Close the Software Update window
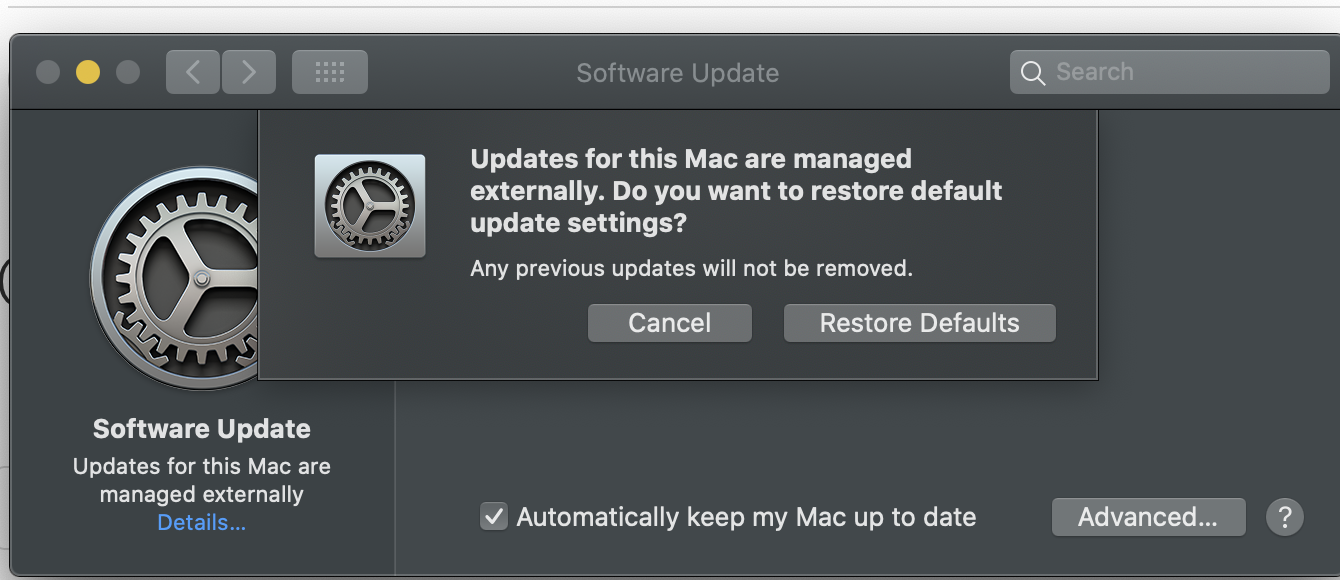Screen dimensions: 1340x580 (48, 72)
